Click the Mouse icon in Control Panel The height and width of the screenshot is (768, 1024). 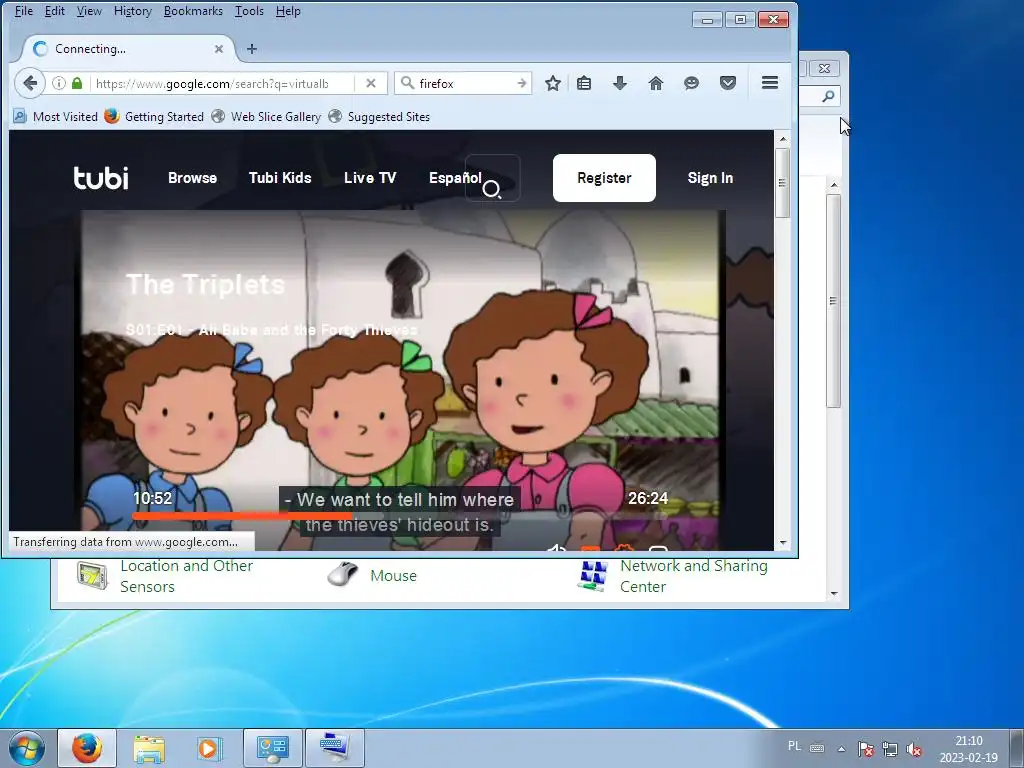[343, 575]
